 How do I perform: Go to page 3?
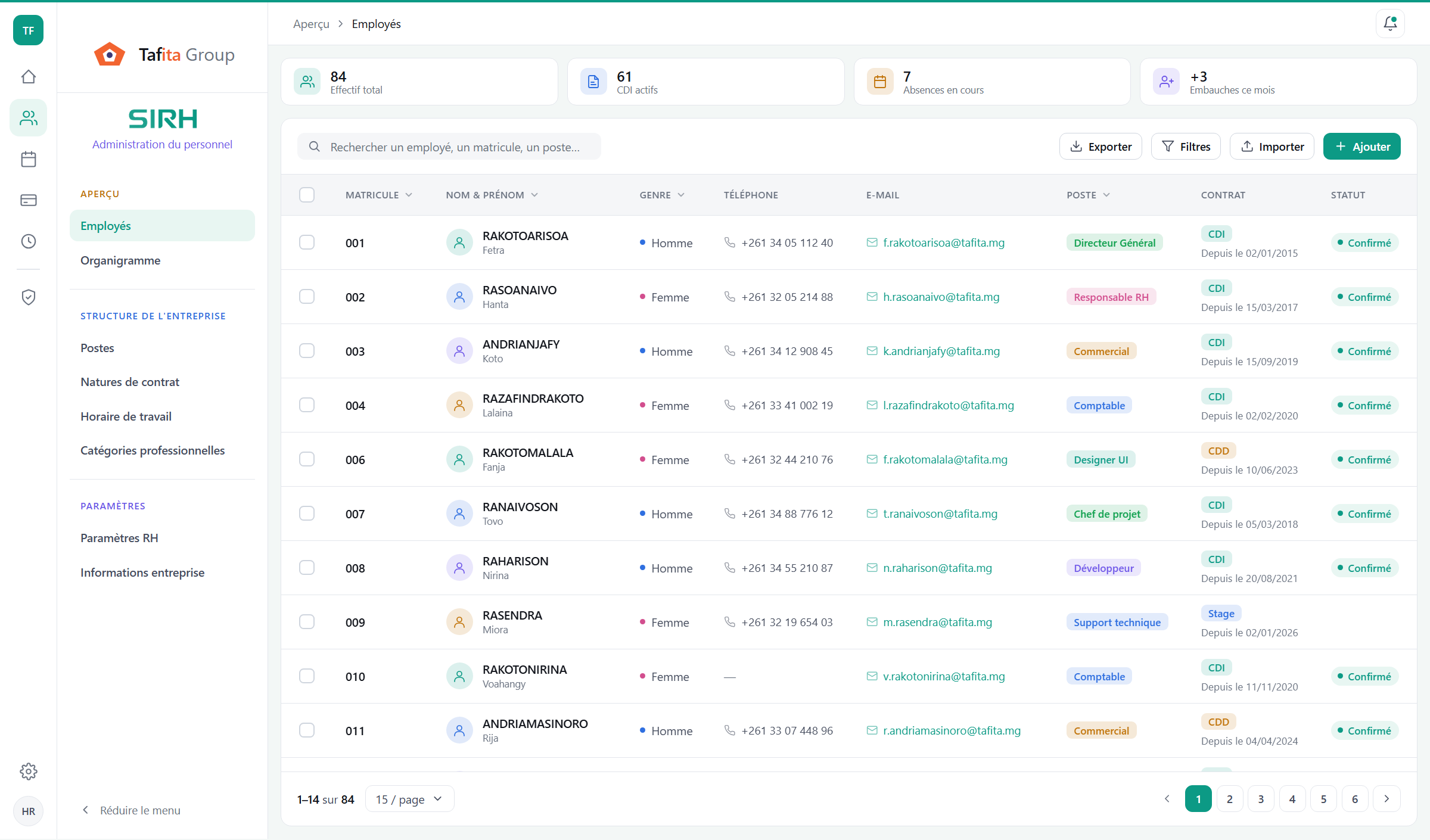click(x=1261, y=799)
